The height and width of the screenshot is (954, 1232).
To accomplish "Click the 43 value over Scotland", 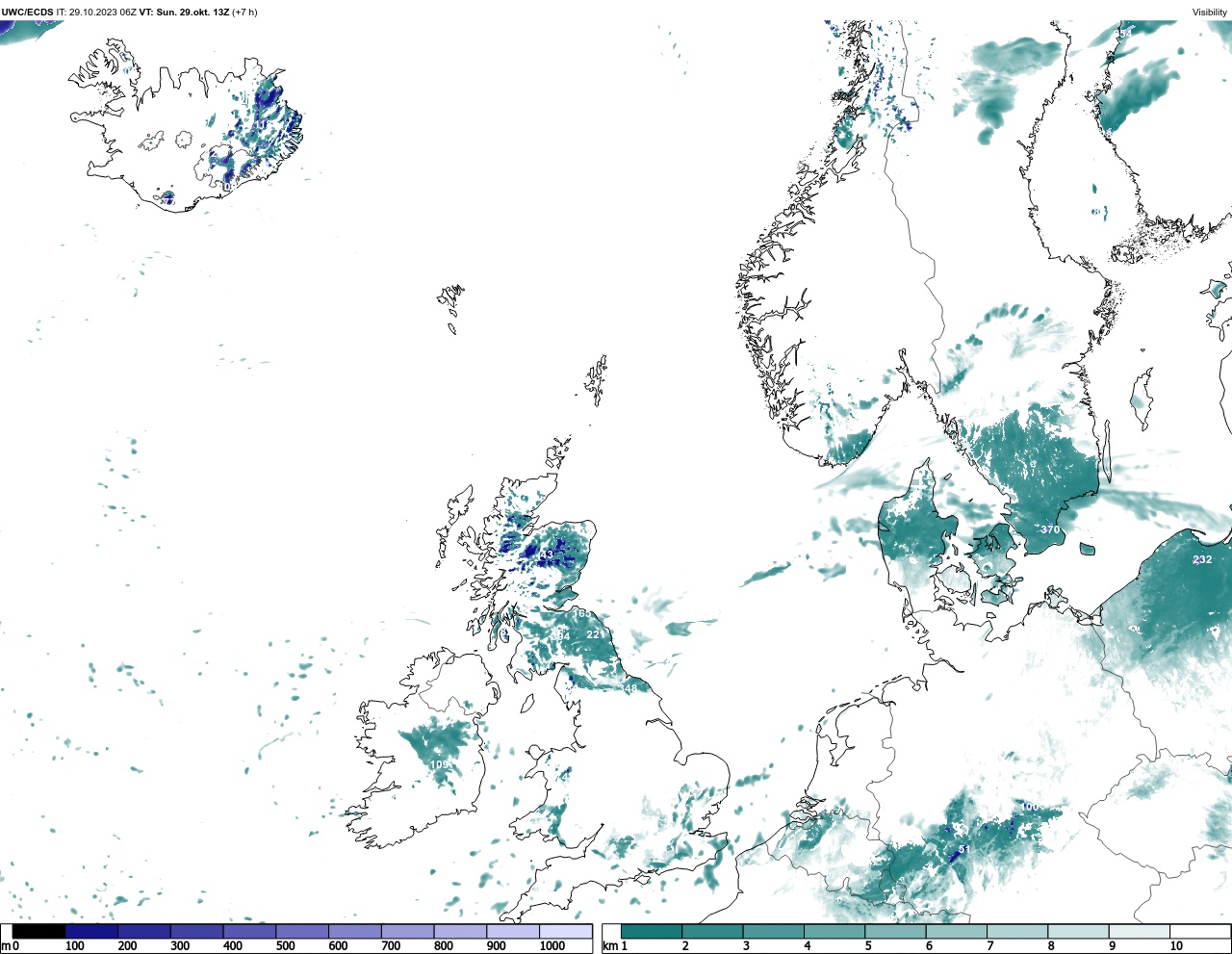I will click(547, 554).
